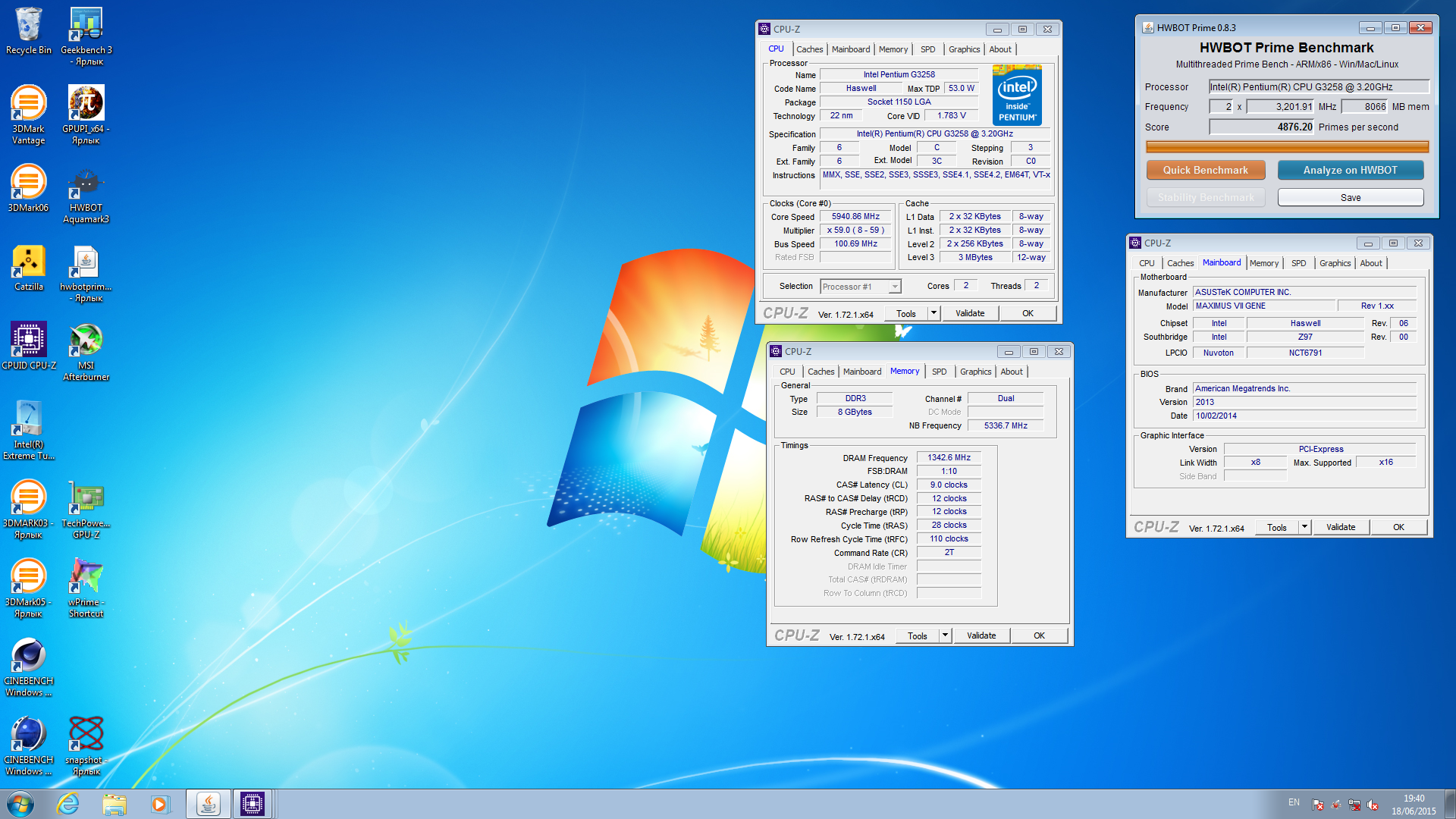Open Windows Media Player taskbar icon
This screenshot has height=819, width=1456.
[160, 804]
